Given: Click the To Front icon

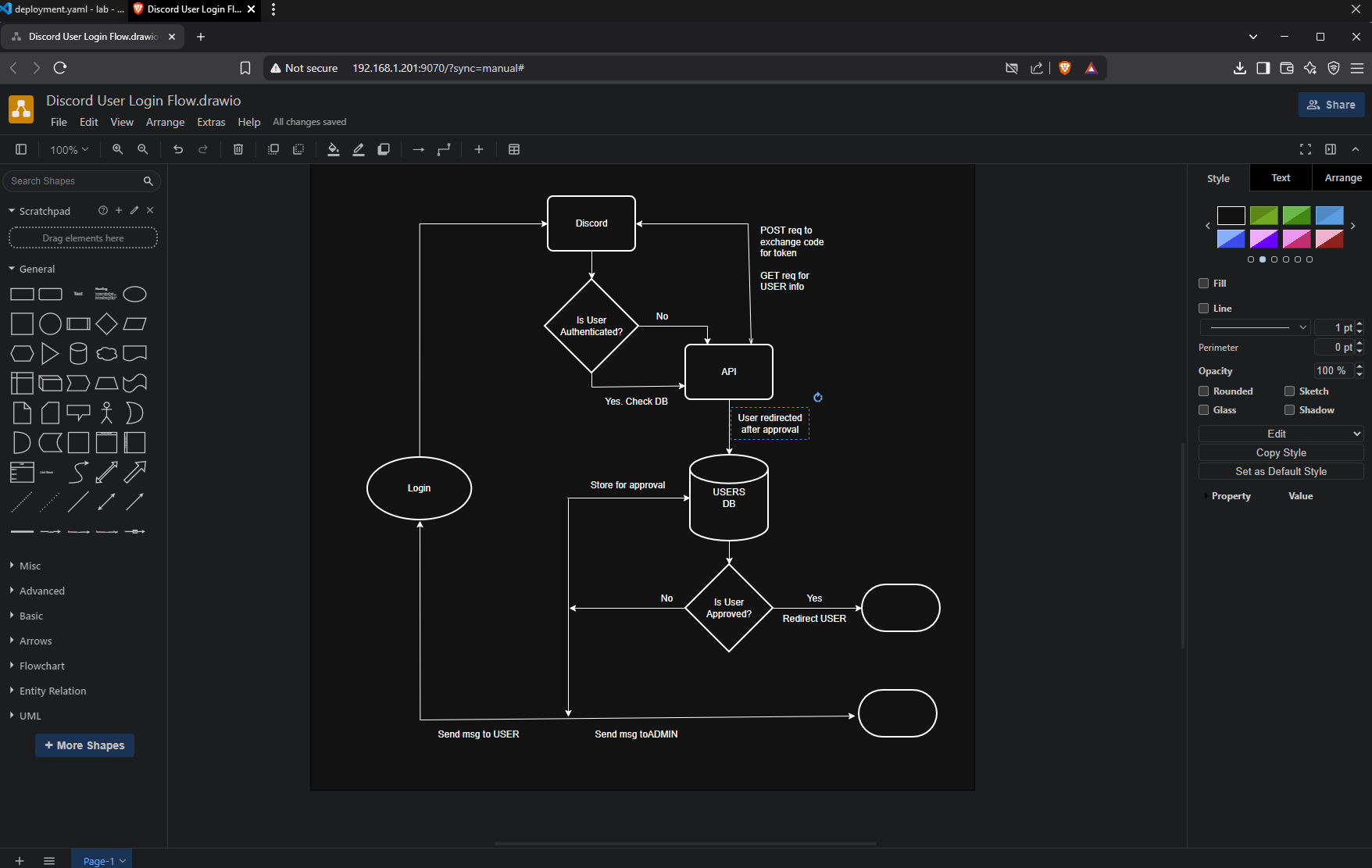Looking at the screenshot, I should coord(273,149).
